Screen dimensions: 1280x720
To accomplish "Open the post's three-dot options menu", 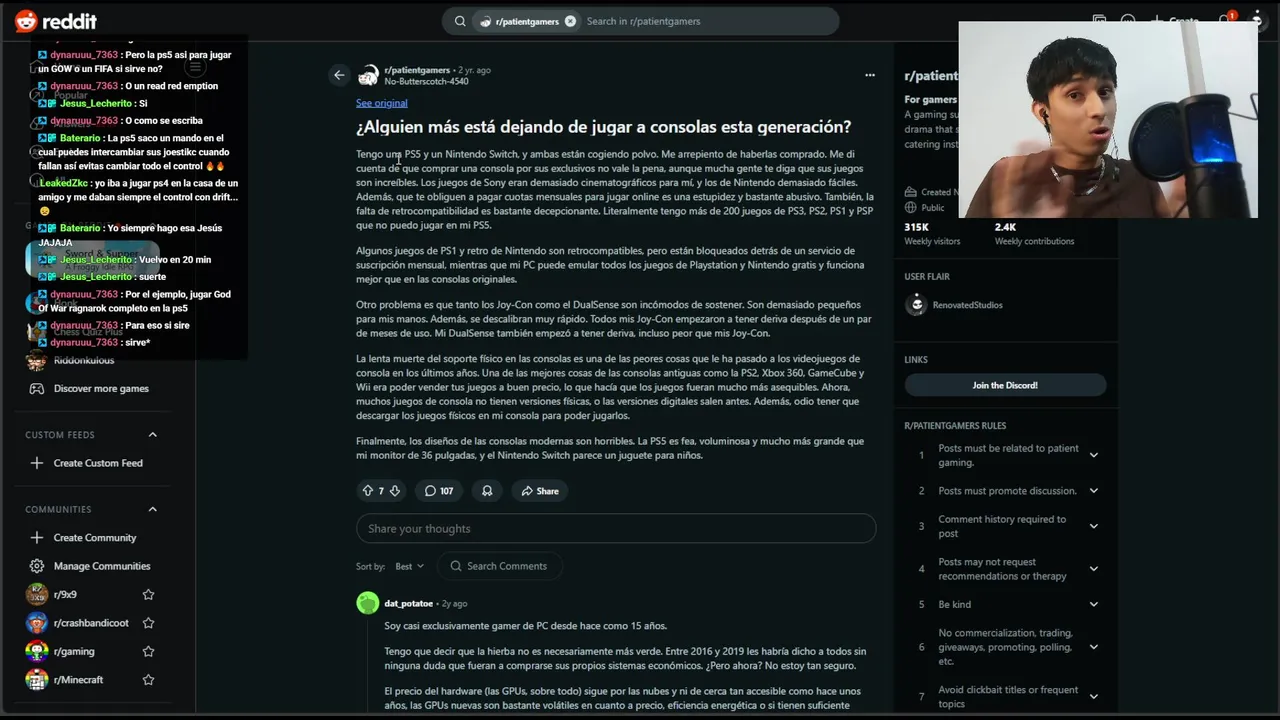I will (869, 75).
